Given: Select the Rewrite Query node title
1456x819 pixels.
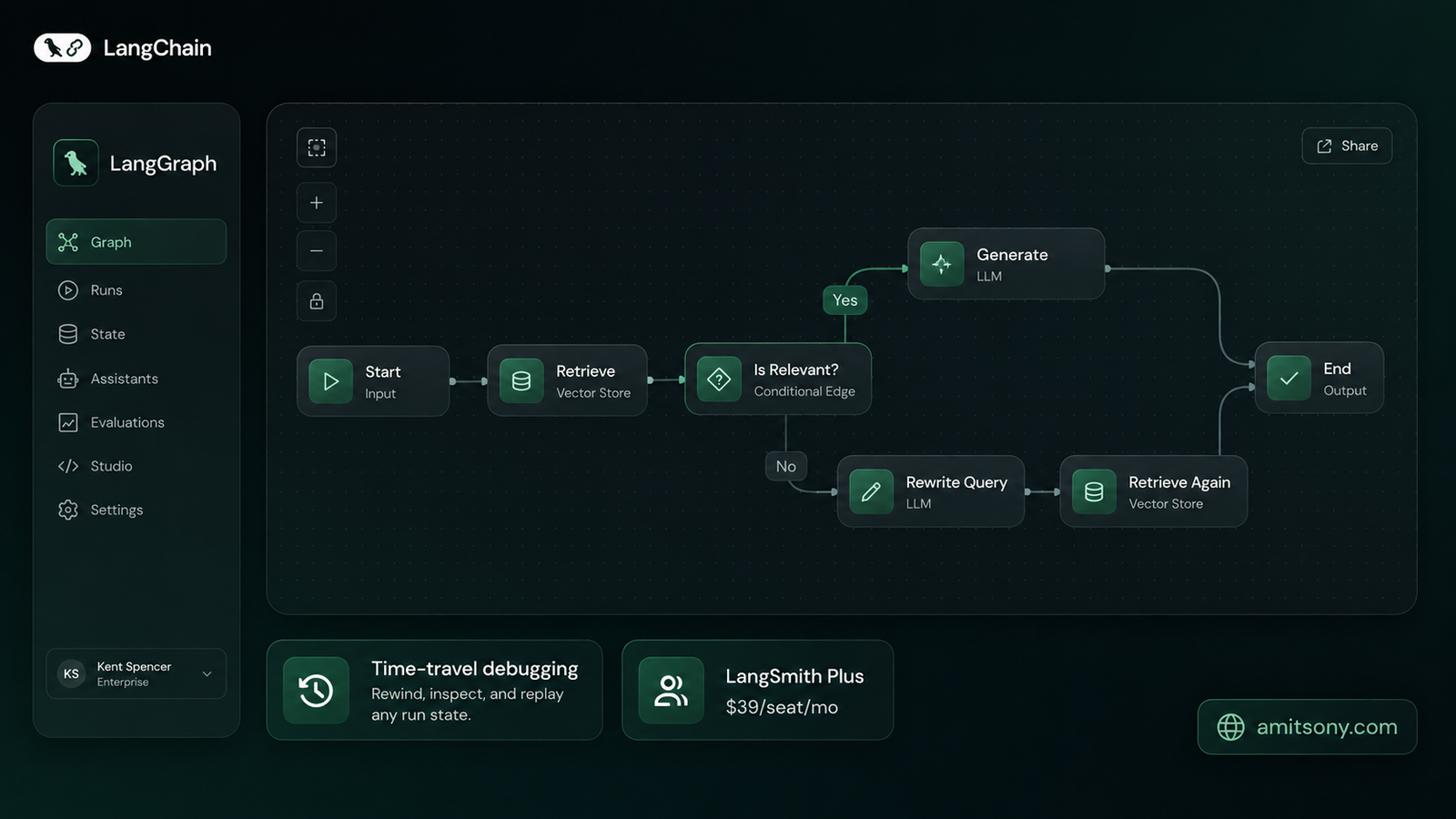Looking at the screenshot, I should [956, 482].
